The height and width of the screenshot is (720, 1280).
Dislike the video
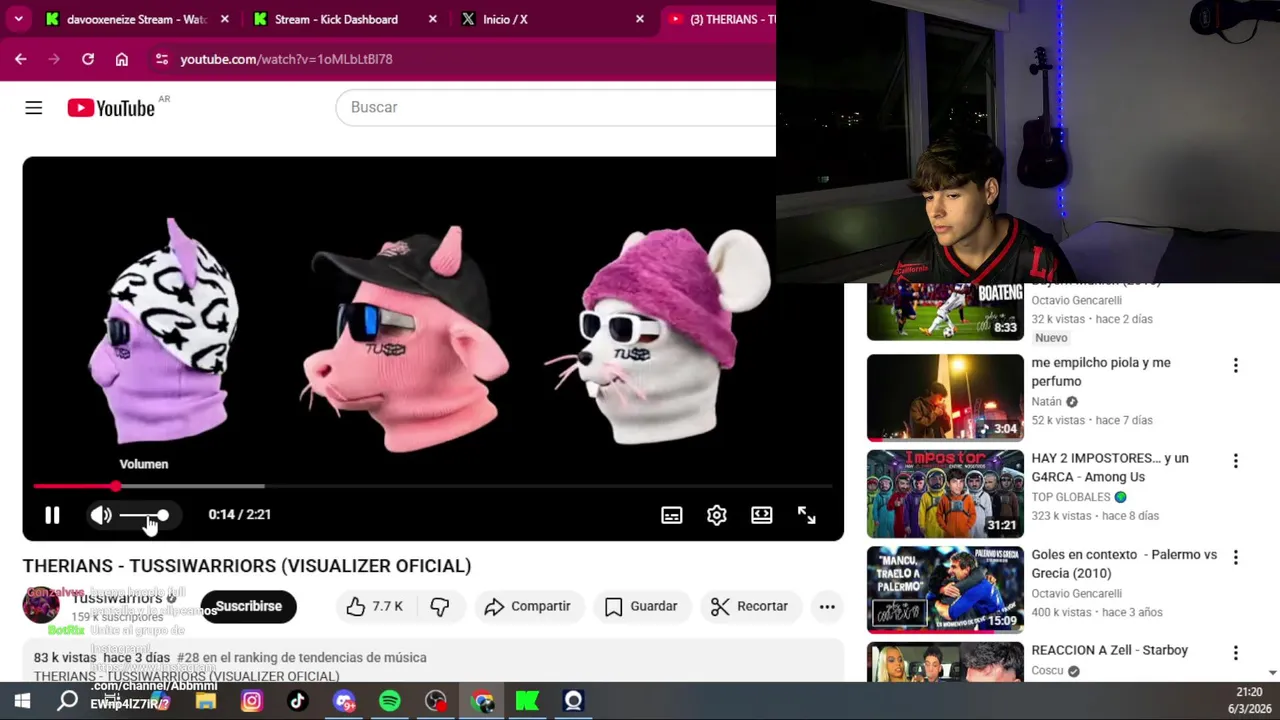440,606
